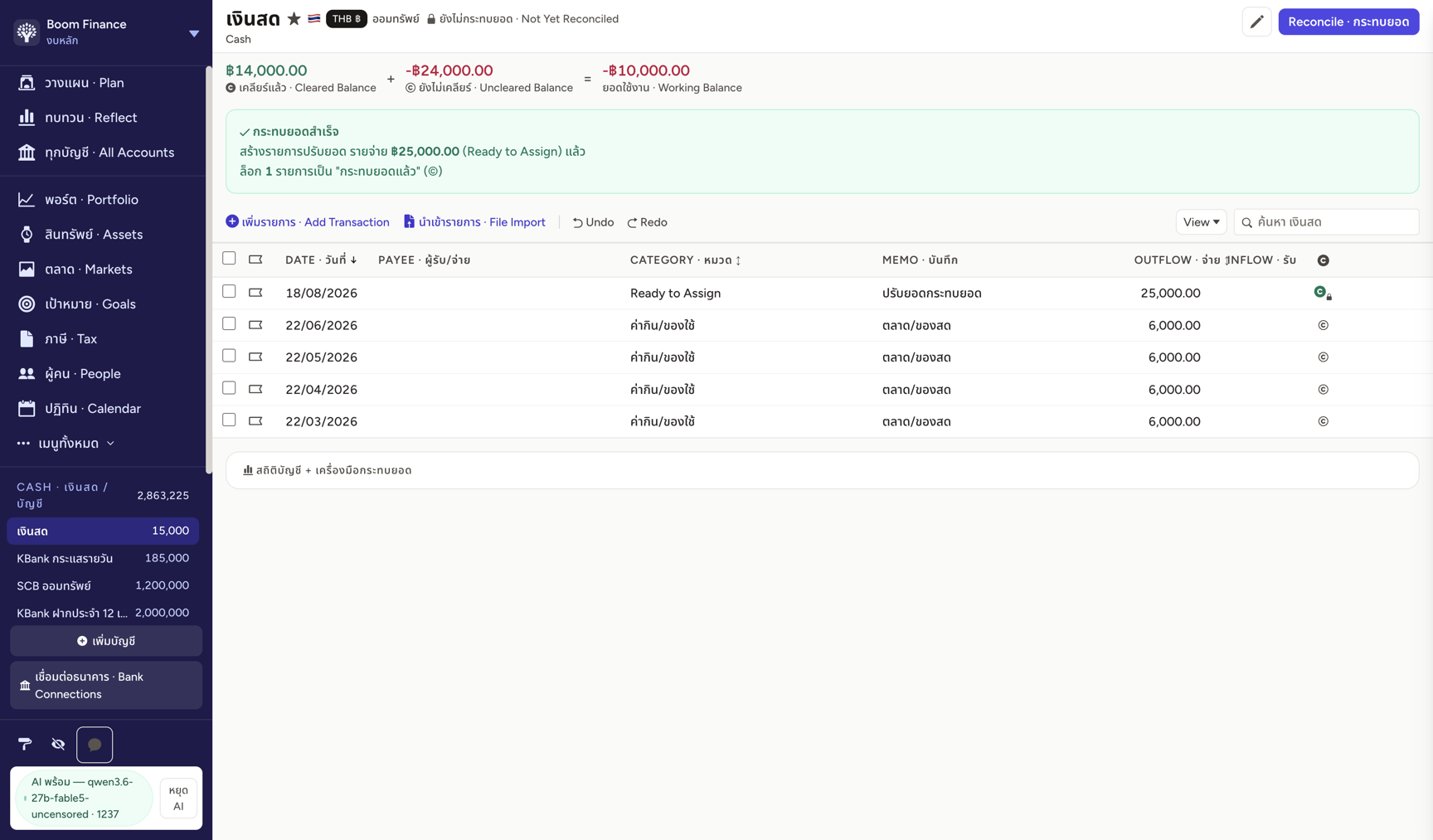The width and height of the screenshot is (1433, 840).
Task: Click the lock Not Yet Reconciled status
Action: pos(522,19)
